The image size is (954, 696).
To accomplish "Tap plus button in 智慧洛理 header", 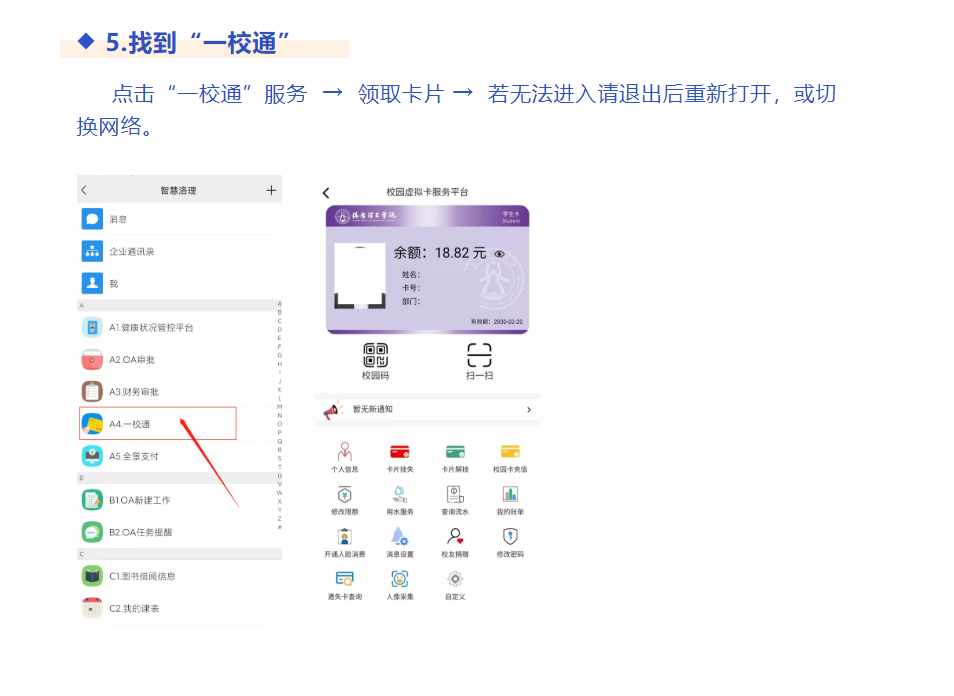I will (270, 190).
